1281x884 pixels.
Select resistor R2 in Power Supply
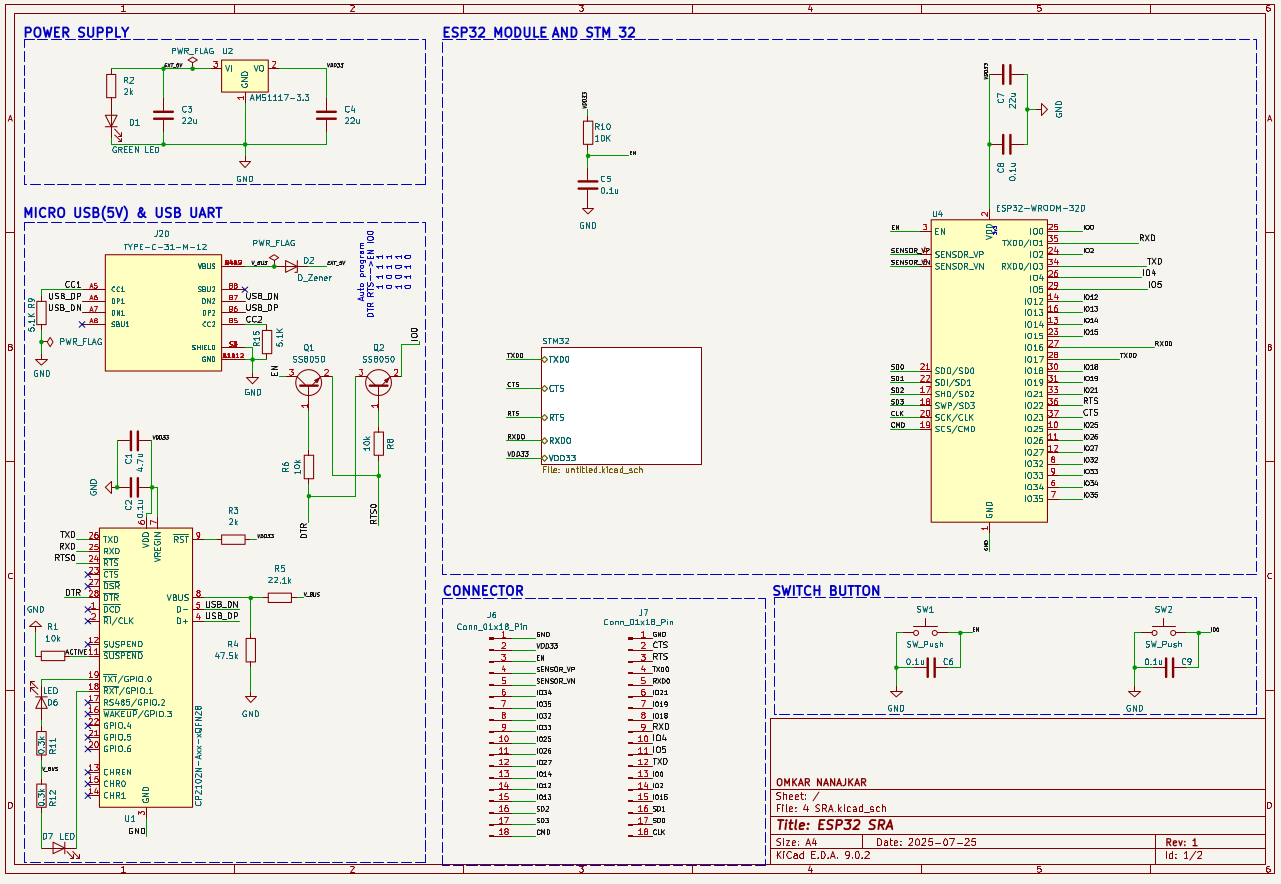tap(111, 86)
